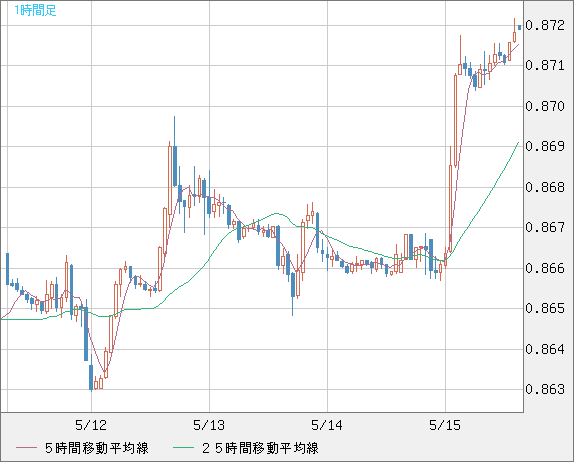Image resolution: width=574 pixels, height=462 pixels.
Task: Click the 0.868 price axis label
Action: [545, 187]
